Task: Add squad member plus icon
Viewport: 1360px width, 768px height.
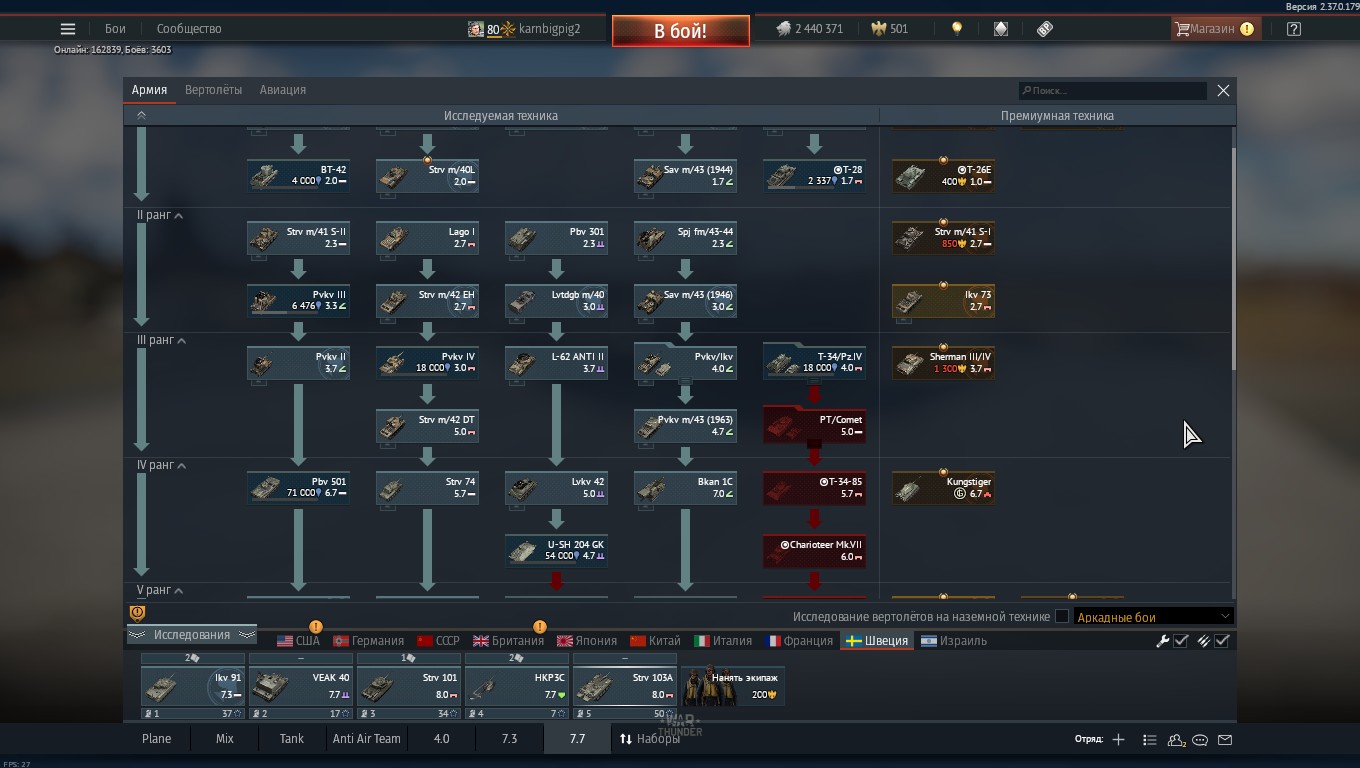Action: [x=1118, y=739]
